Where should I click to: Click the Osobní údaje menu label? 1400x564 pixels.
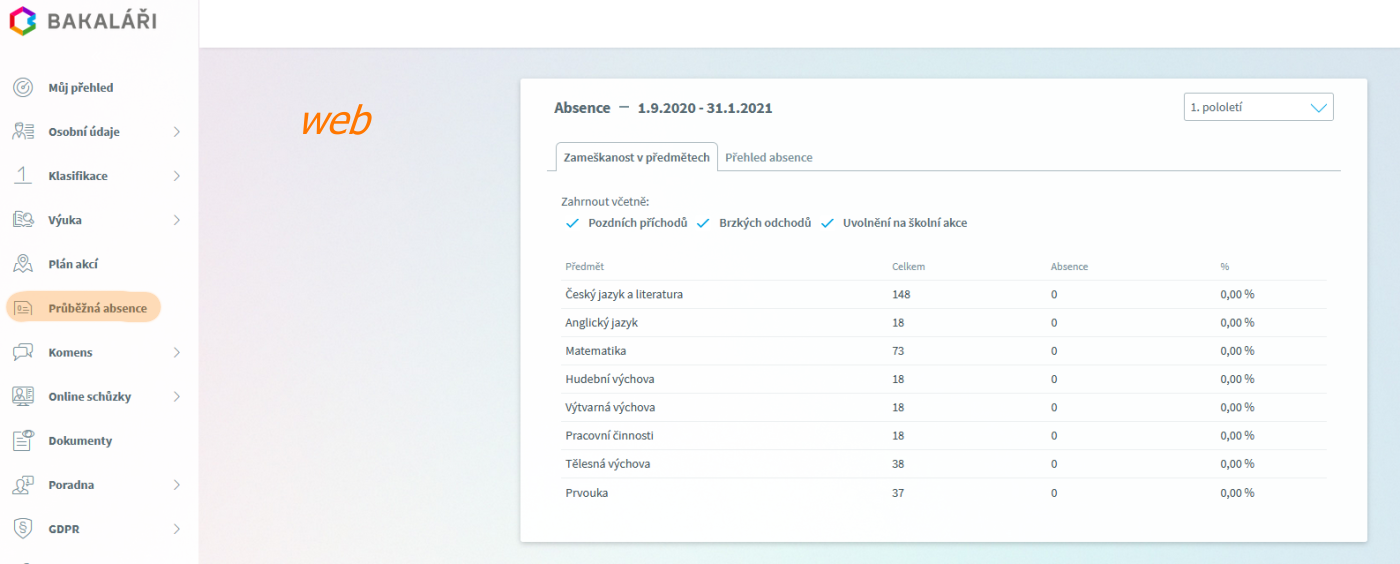(x=84, y=132)
